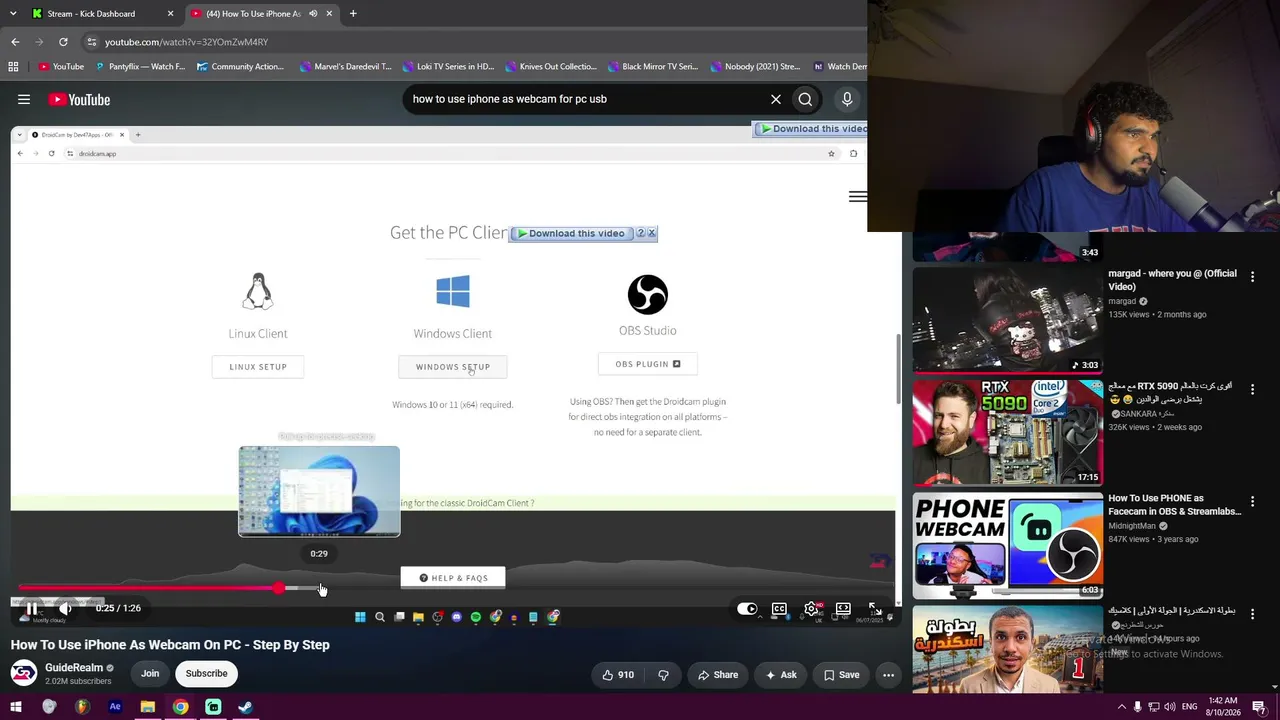
Task: Switch the player to theater mode
Action: [843, 608]
